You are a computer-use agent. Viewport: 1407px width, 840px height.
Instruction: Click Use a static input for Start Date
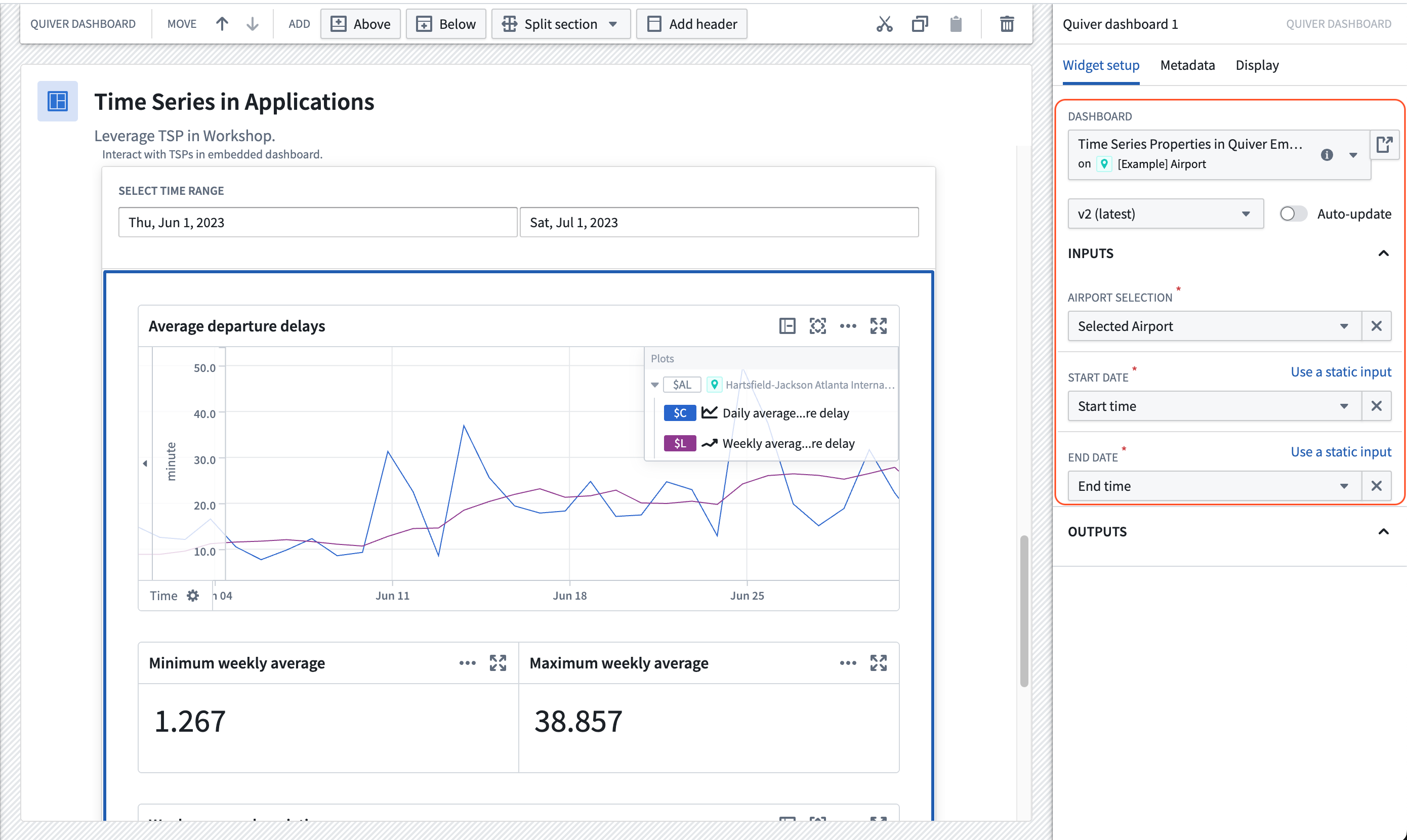(x=1340, y=372)
